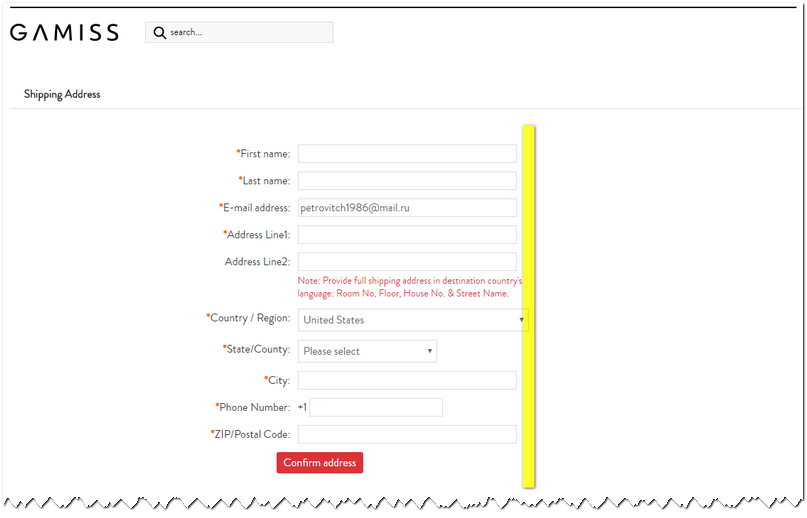
Task: Click the GAMISS logo
Action: coord(64,32)
